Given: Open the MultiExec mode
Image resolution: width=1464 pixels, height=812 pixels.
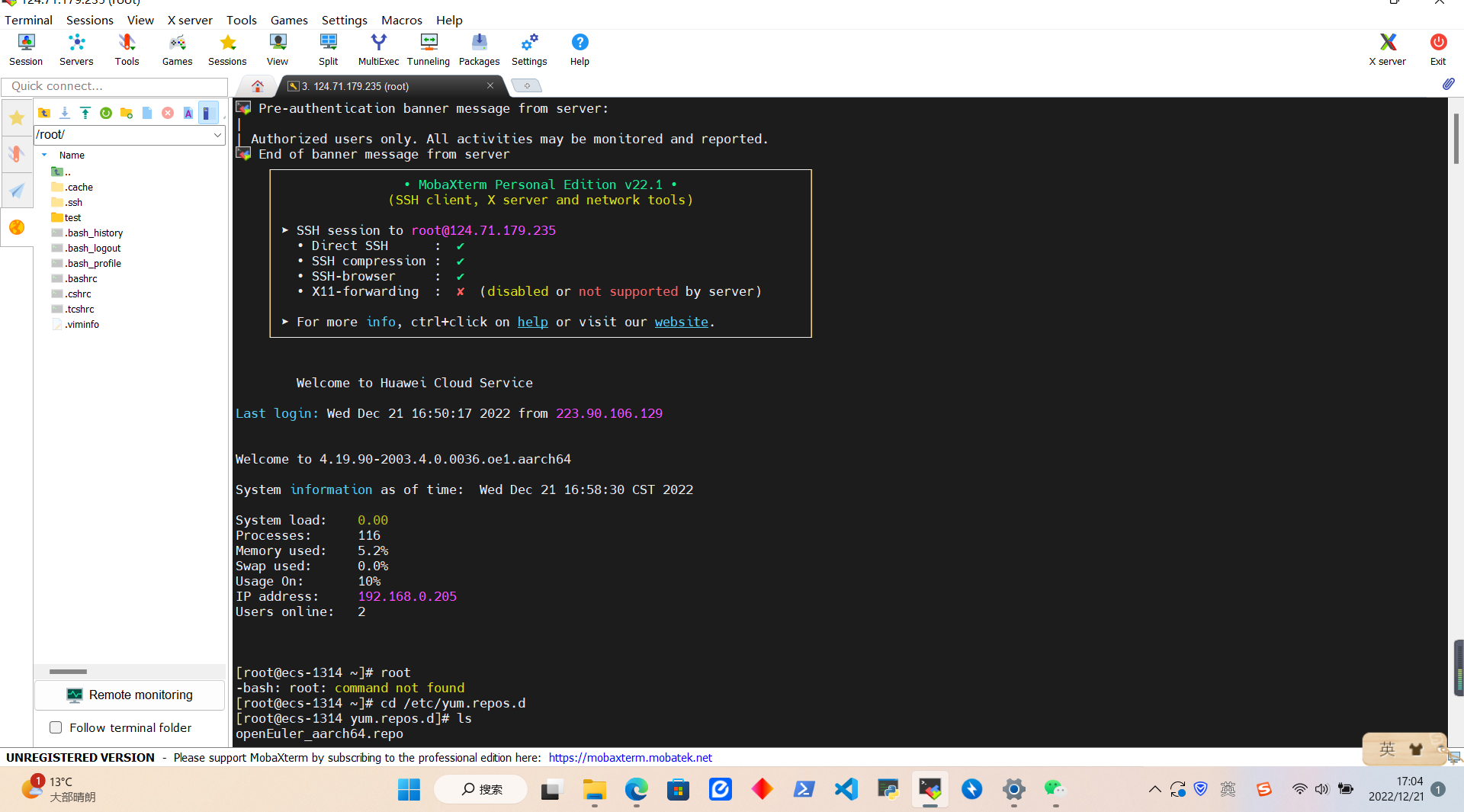Looking at the screenshot, I should (x=378, y=49).
